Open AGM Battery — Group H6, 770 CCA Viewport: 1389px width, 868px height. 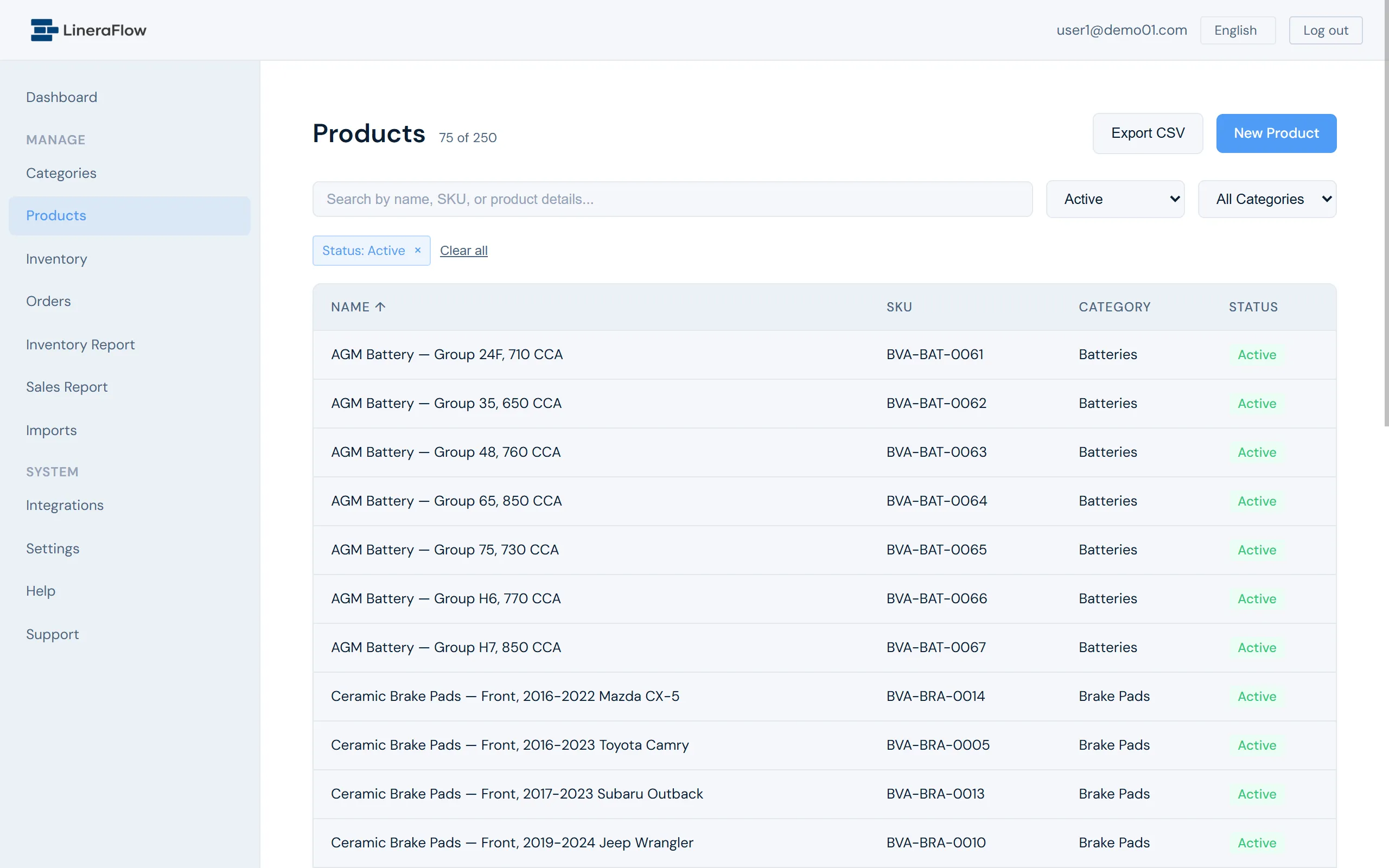[445, 599]
